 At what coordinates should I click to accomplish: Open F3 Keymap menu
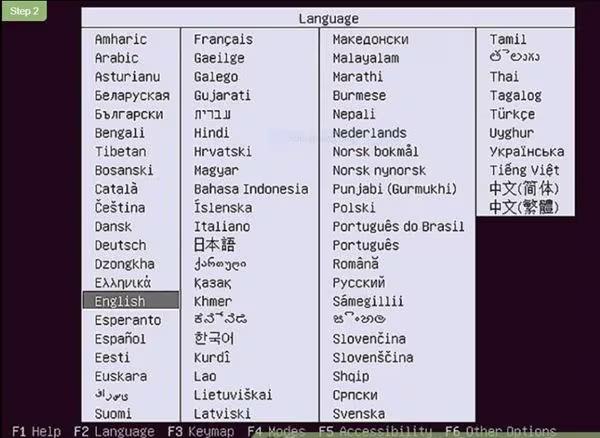(201, 431)
